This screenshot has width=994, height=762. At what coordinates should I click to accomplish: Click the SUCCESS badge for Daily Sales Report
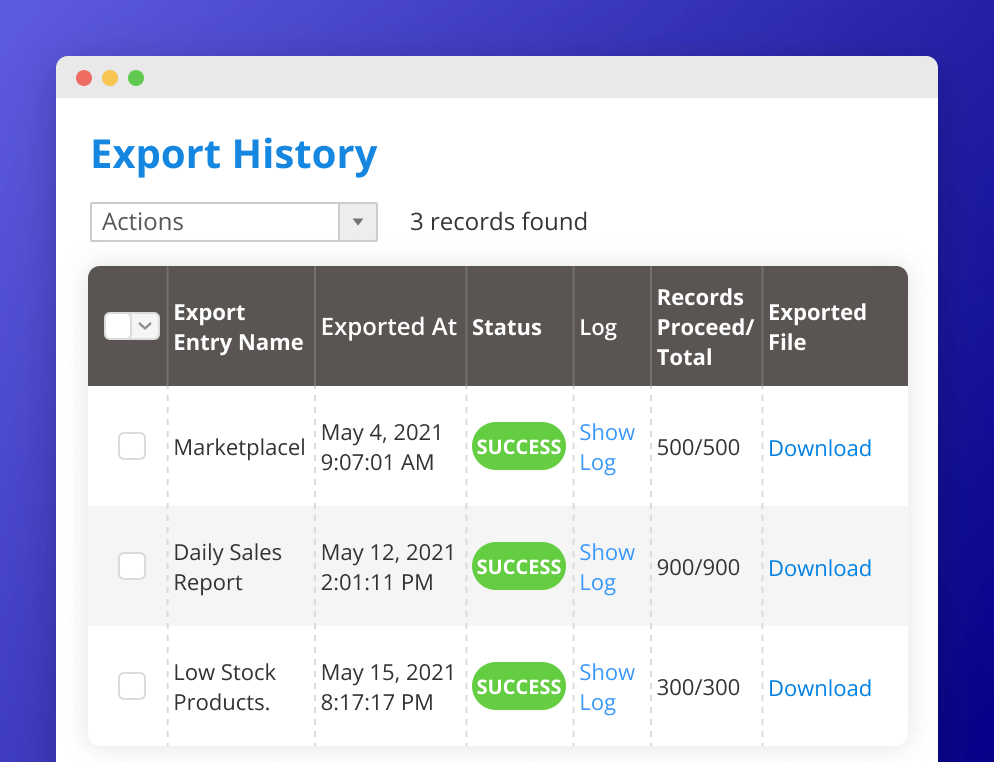point(518,566)
